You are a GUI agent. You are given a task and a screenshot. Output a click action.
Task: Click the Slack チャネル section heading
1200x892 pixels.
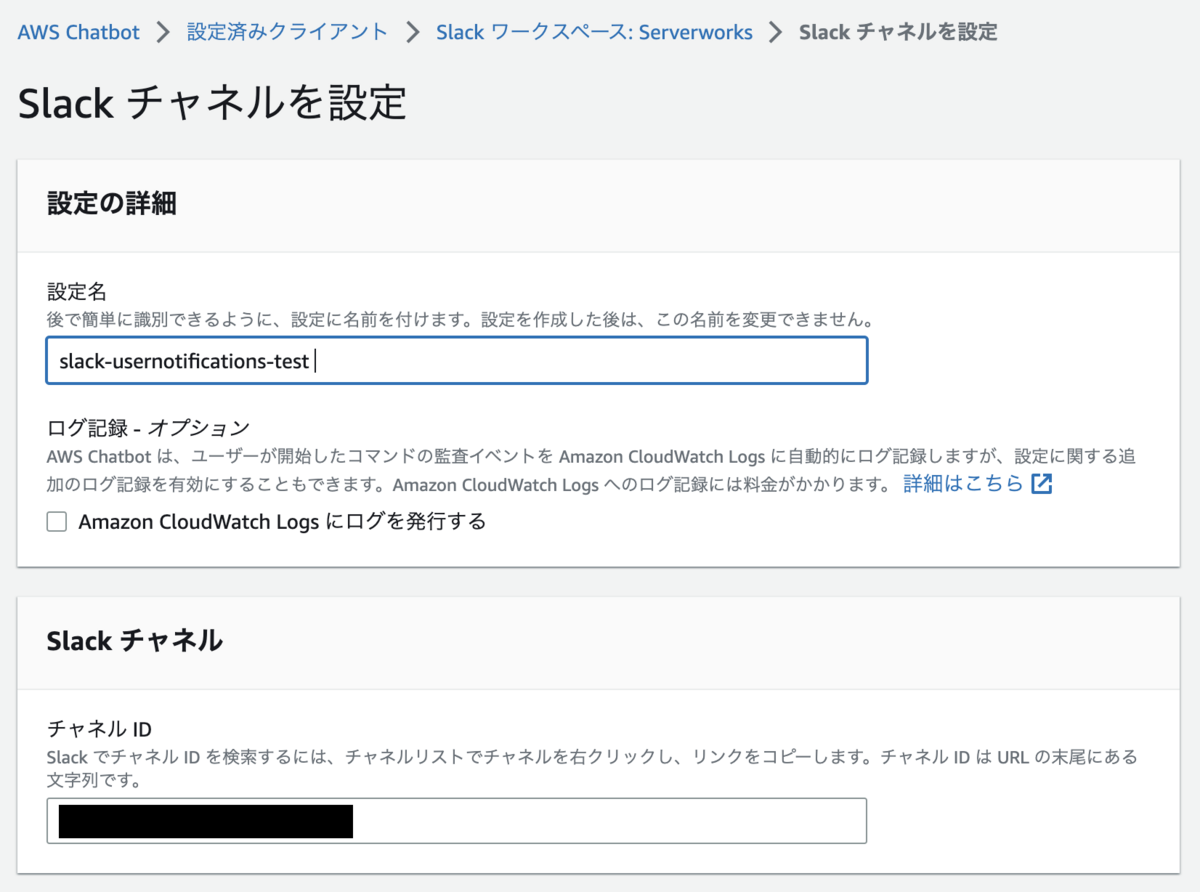point(134,640)
